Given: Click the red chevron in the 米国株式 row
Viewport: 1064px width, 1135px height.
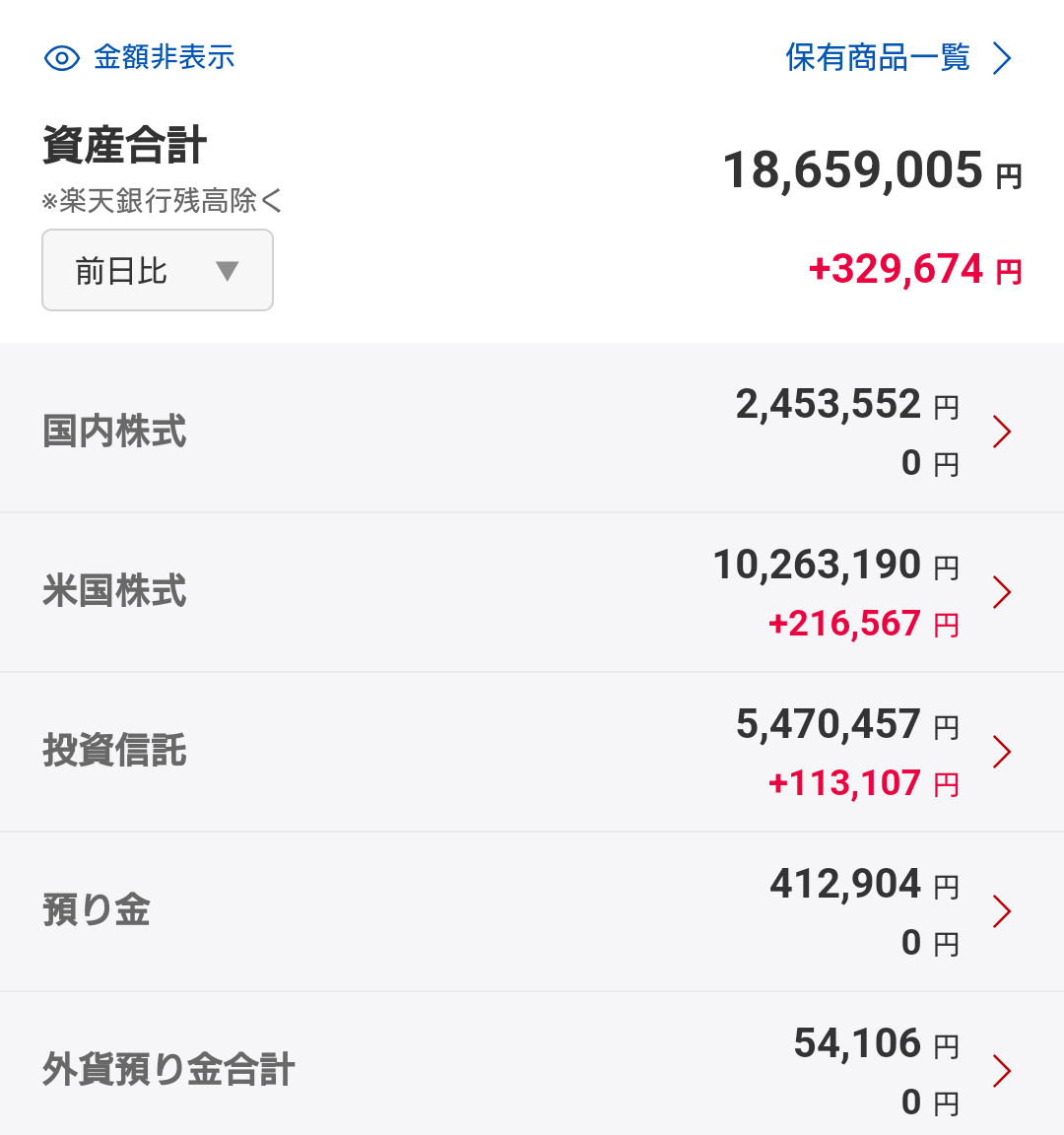Looking at the screenshot, I should tap(1002, 592).
